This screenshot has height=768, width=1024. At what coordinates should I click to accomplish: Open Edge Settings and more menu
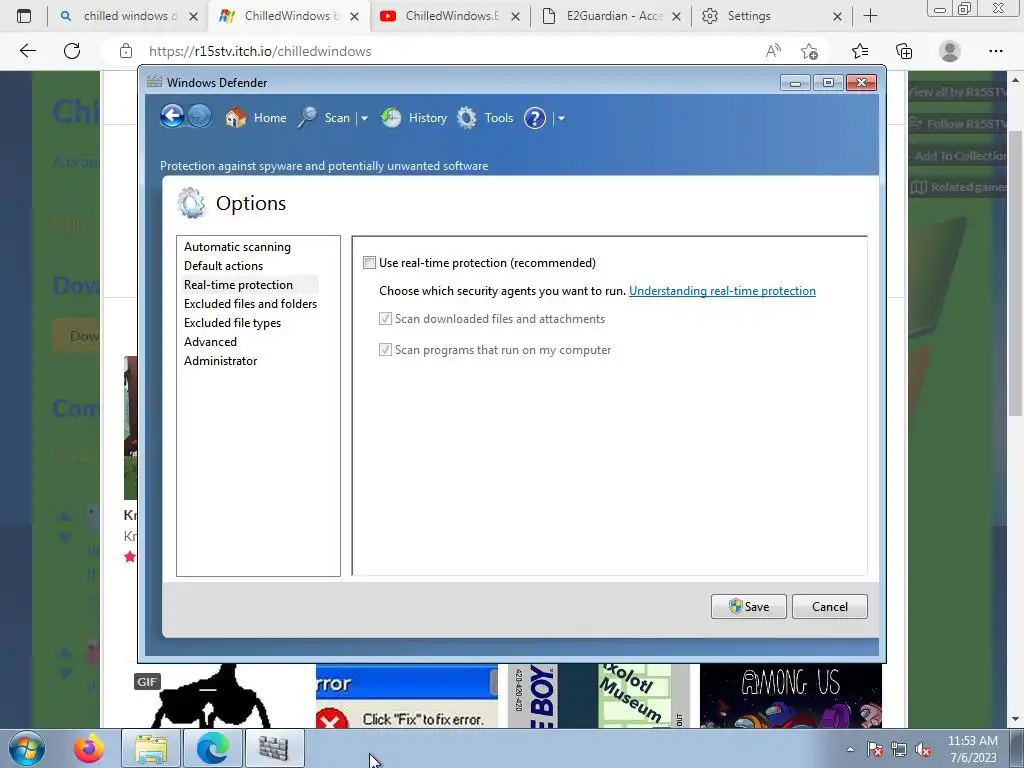(x=995, y=51)
